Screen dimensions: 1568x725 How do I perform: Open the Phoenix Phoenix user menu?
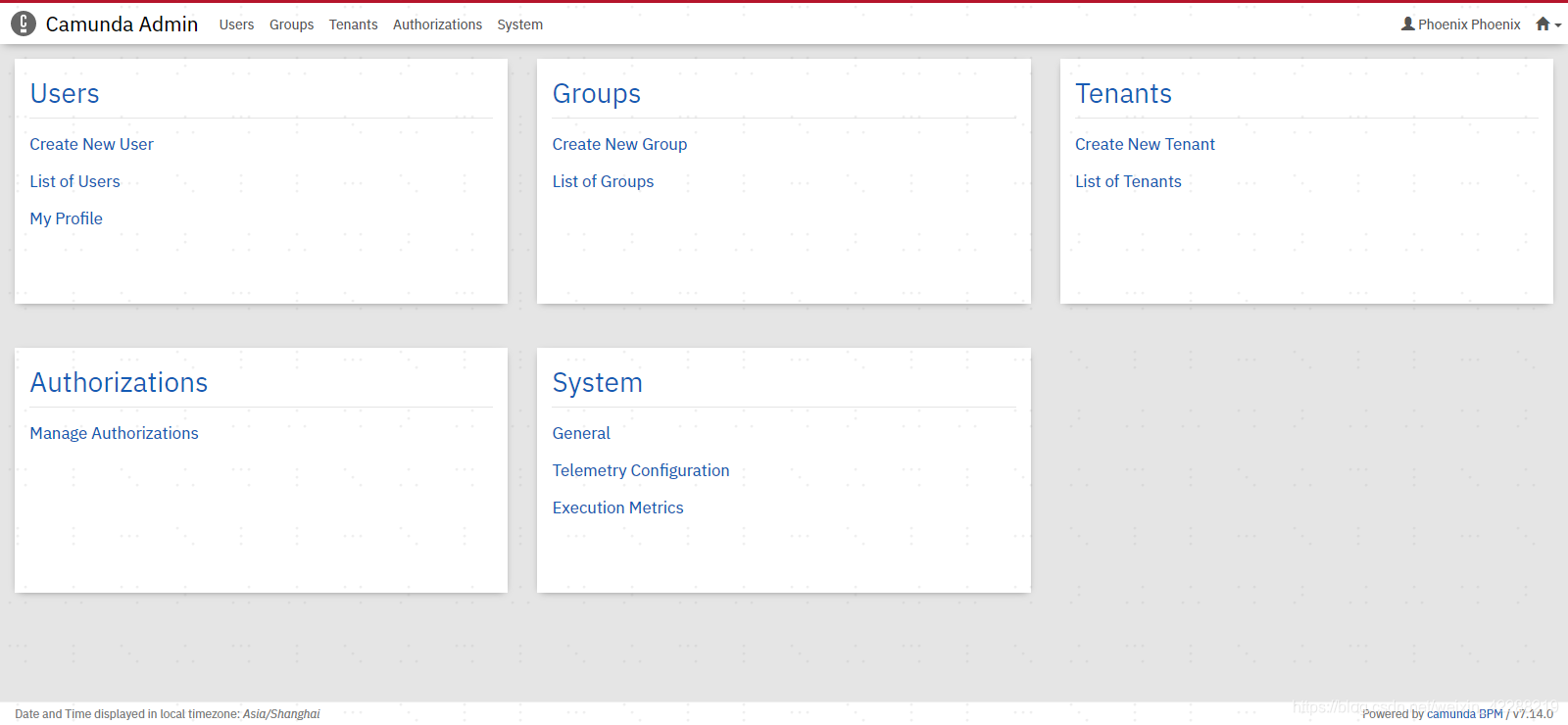tap(1460, 24)
